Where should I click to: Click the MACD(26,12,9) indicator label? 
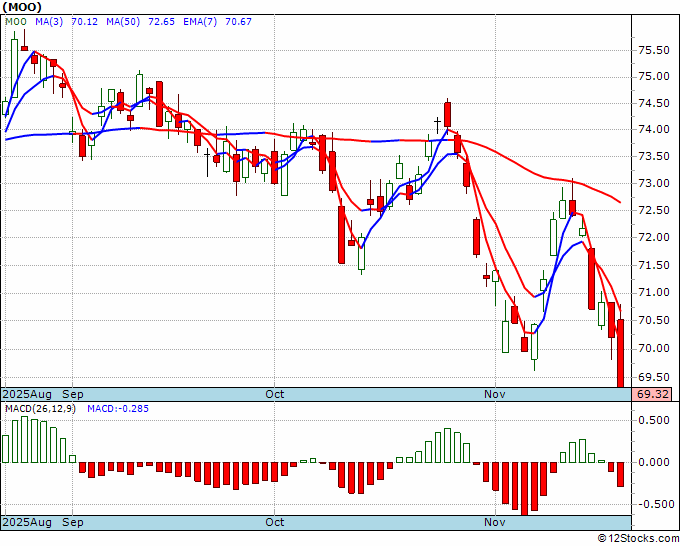coord(40,409)
